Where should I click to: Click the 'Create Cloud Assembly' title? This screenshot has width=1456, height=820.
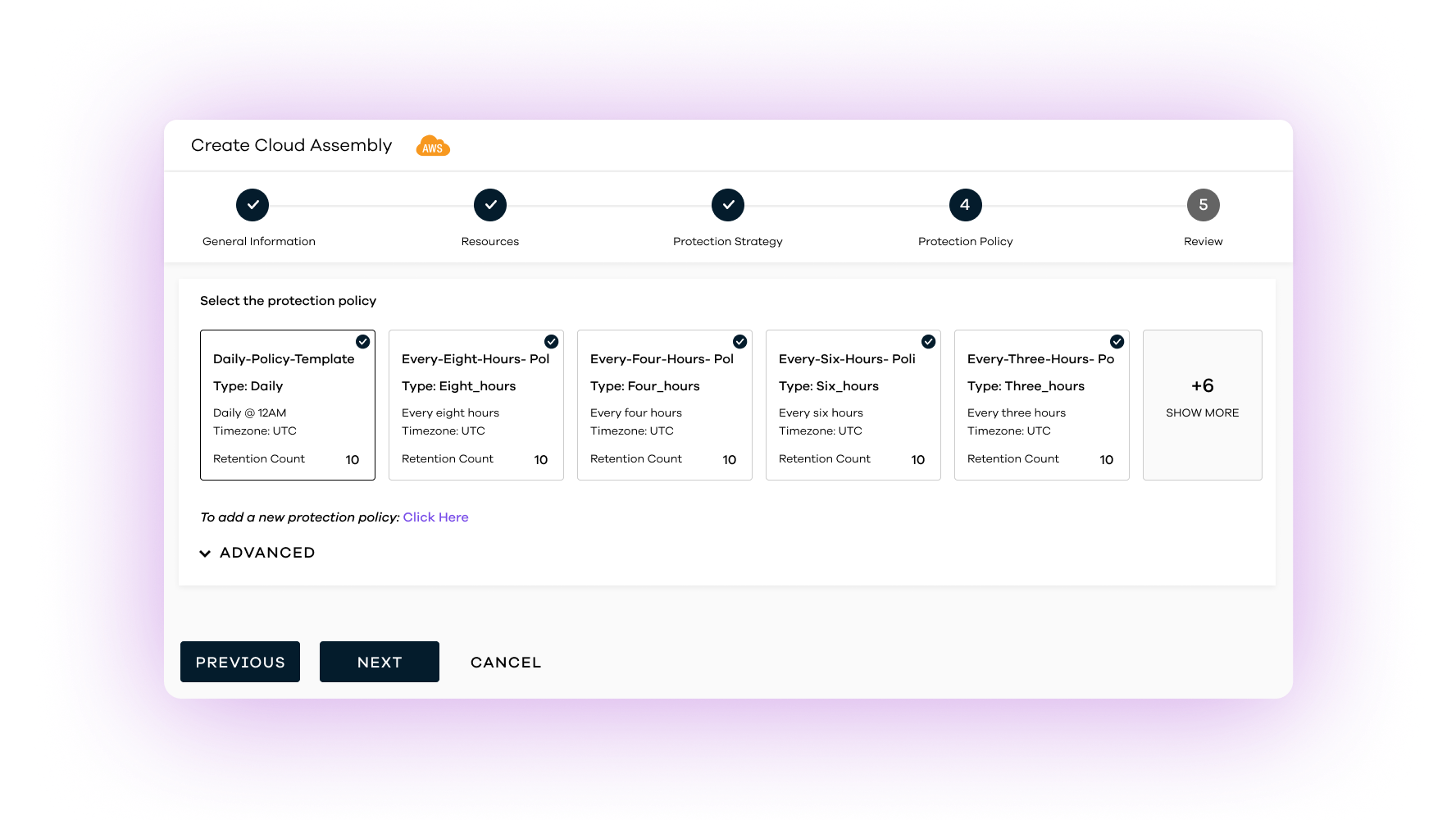(291, 145)
